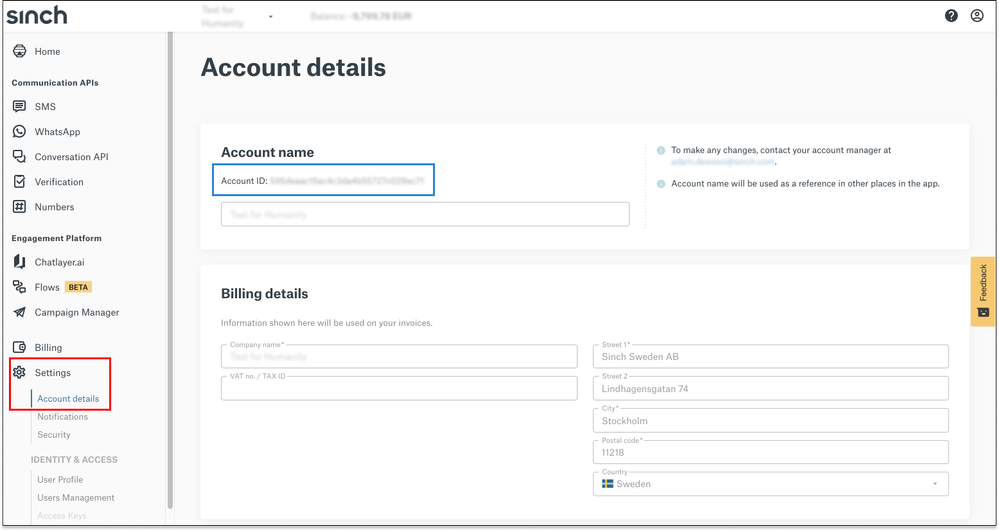Click the Flows icon

coord(20,287)
